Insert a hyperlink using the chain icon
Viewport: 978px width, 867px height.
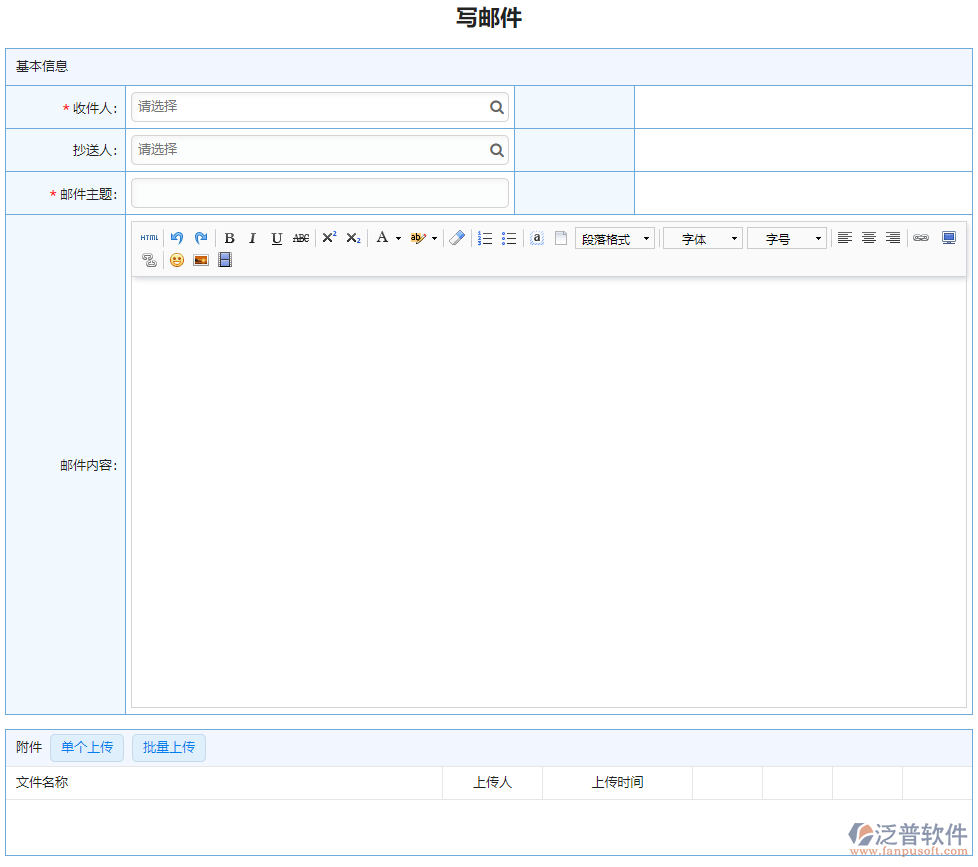(x=921, y=238)
